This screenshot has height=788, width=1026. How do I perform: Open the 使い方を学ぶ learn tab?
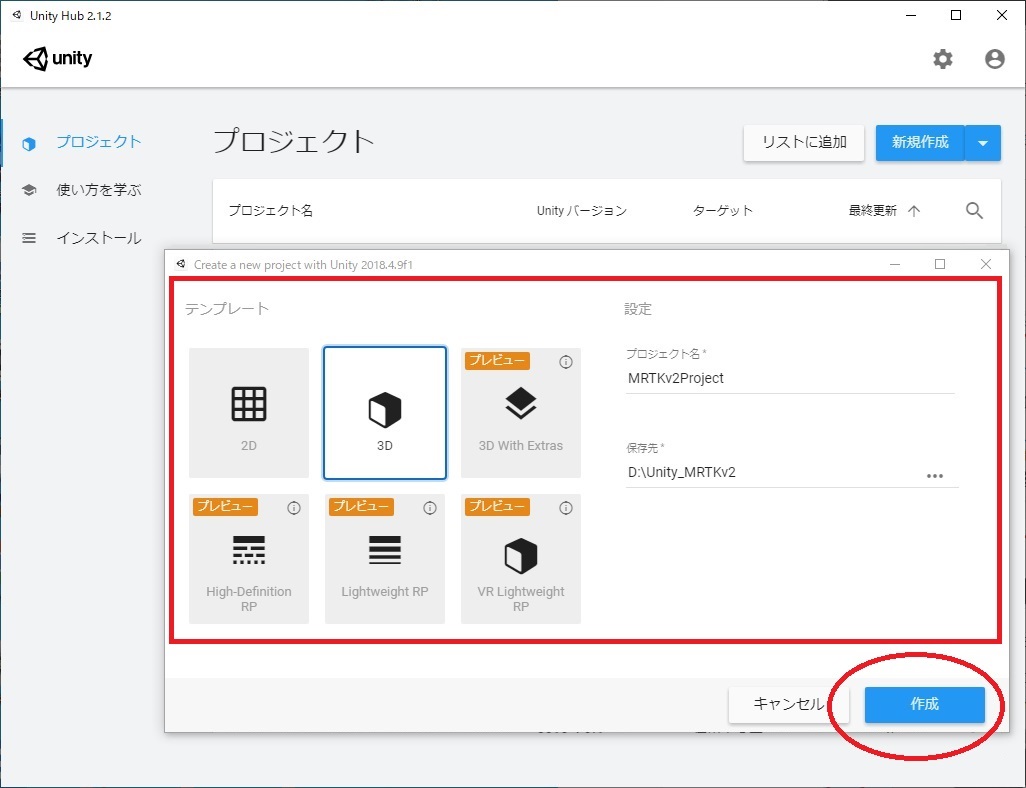click(81, 190)
